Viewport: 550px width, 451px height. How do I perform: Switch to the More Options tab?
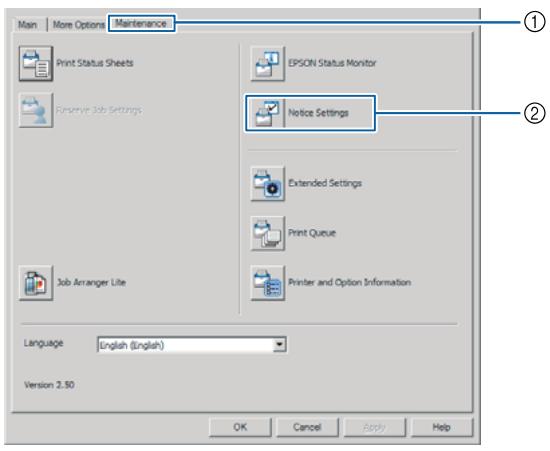tap(79, 25)
